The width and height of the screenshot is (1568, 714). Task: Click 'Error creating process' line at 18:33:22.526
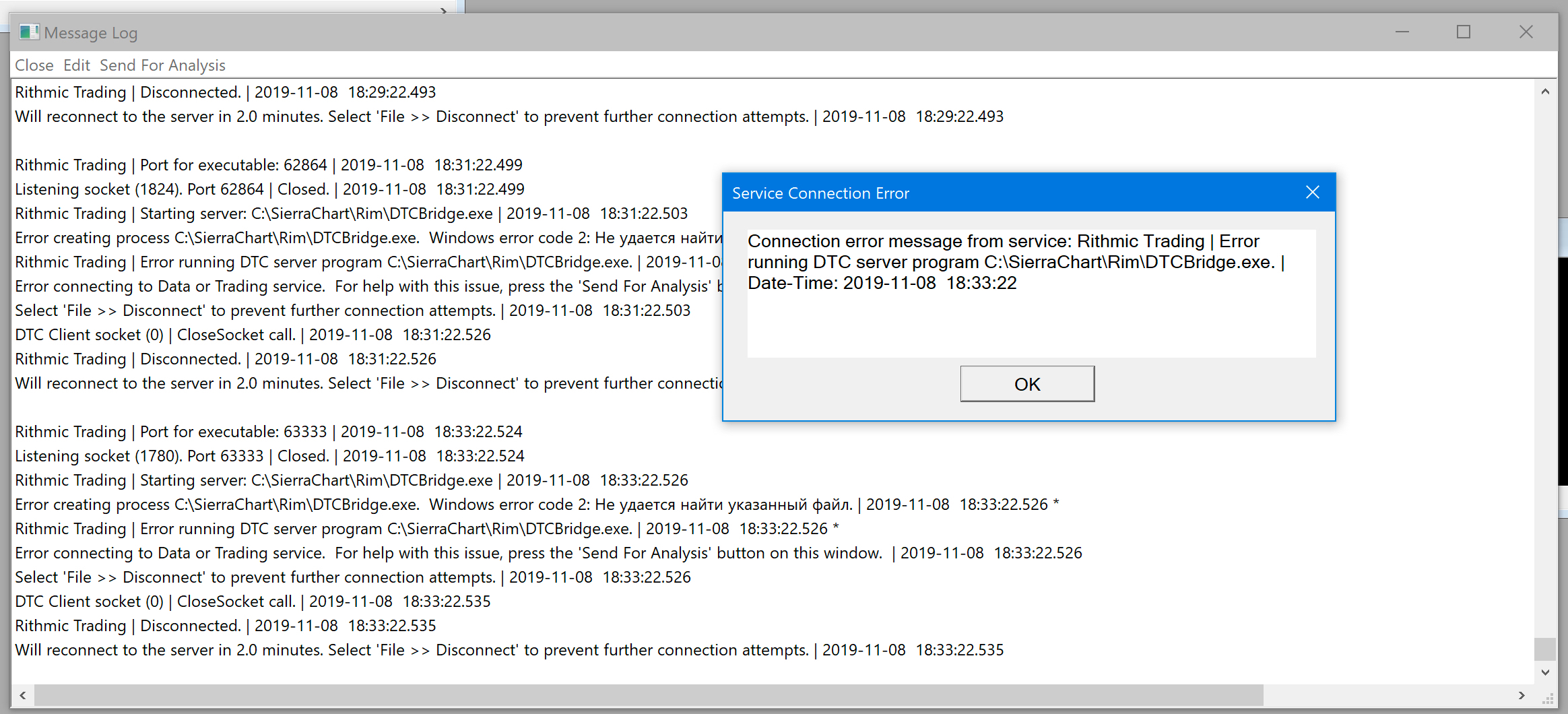click(537, 505)
